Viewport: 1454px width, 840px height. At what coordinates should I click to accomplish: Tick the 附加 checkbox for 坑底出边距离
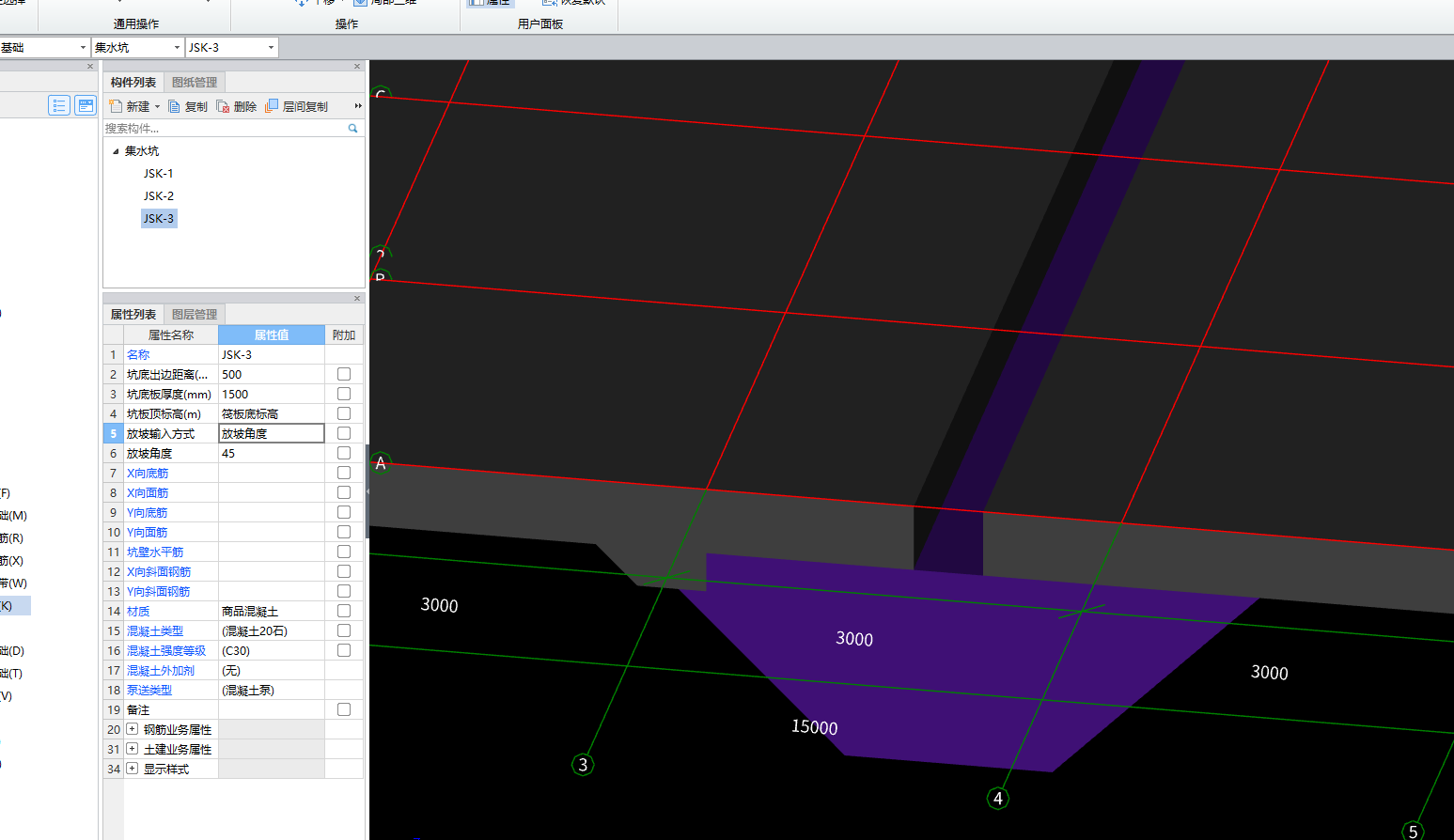click(344, 374)
